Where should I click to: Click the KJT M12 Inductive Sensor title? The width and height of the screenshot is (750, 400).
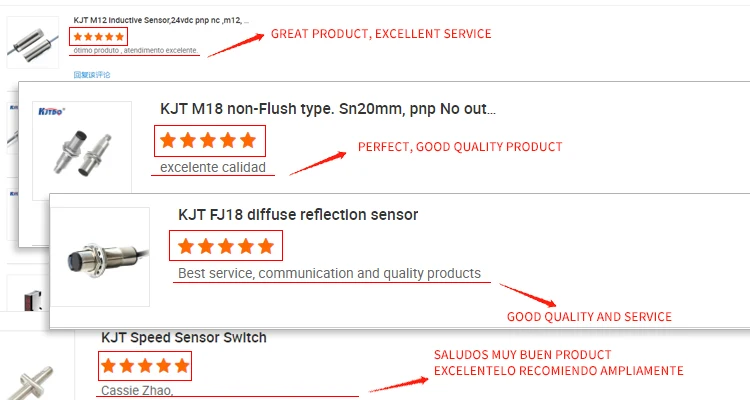coord(161,20)
